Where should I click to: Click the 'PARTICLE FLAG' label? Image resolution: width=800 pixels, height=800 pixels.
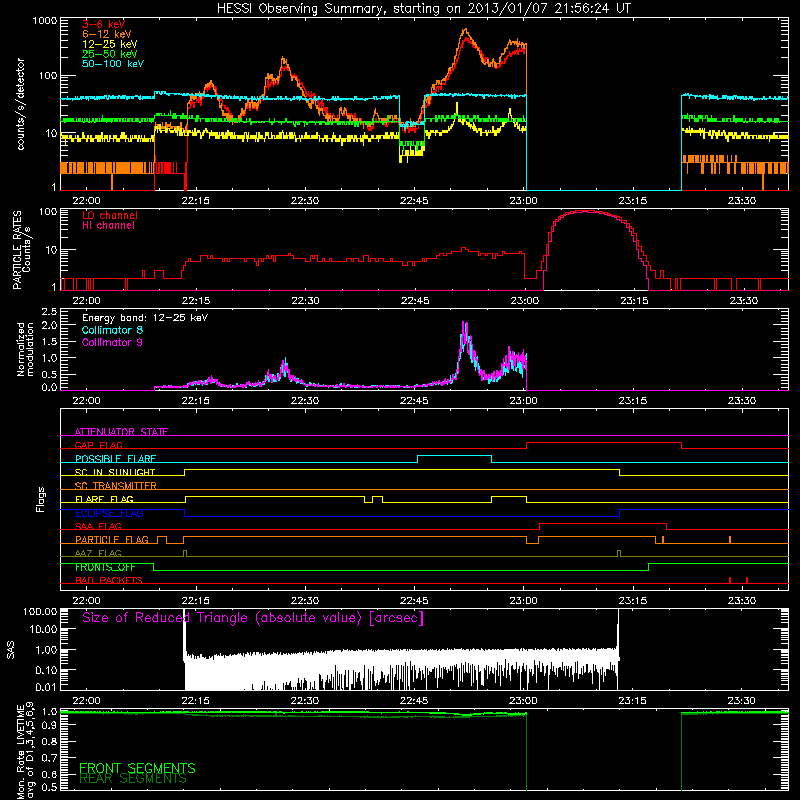[112, 539]
